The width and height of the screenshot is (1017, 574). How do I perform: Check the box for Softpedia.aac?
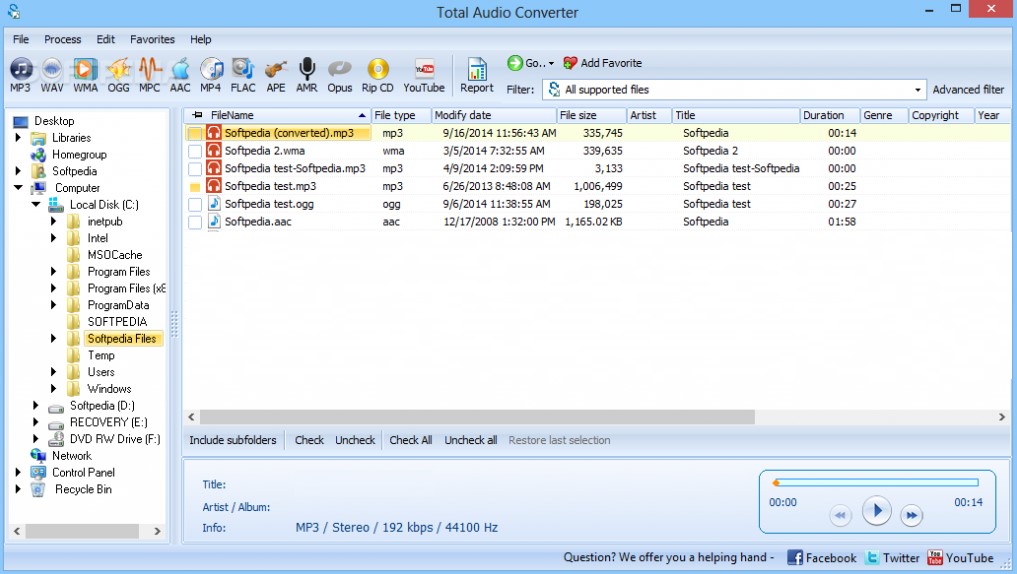pos(195,222)
